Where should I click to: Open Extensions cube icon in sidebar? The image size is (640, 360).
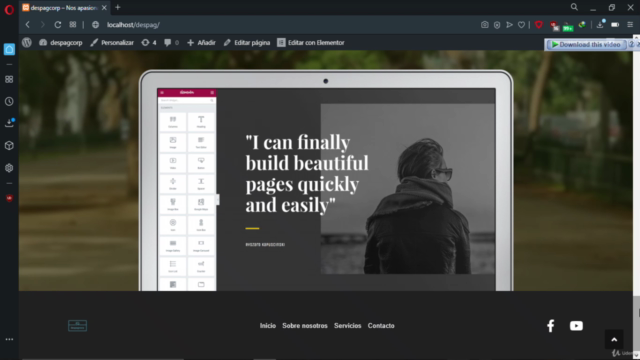[9, 146]
